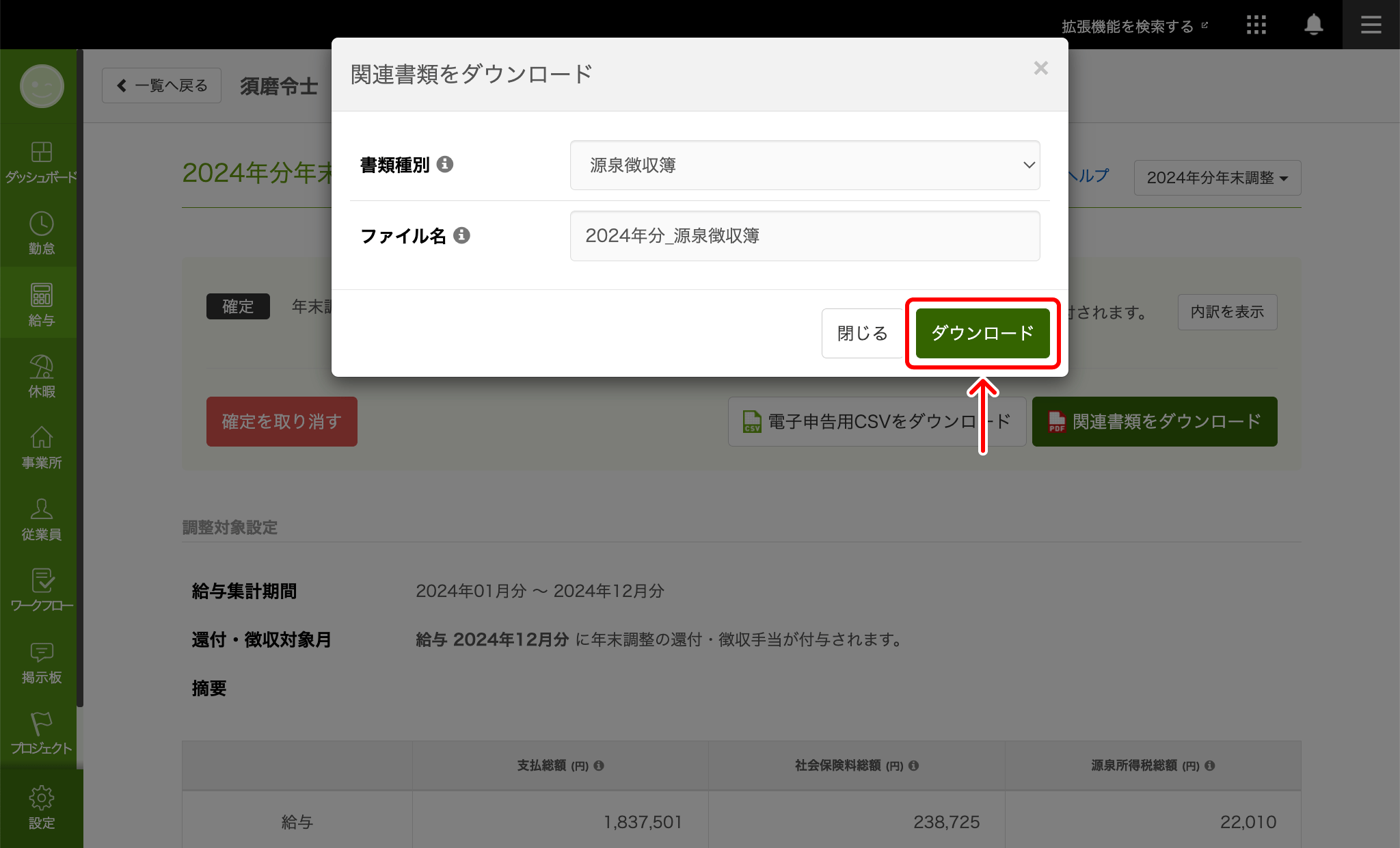Click the 給与 row label in table
The height and width of the screenshot is (848, 1400).
tap(297, 822)
